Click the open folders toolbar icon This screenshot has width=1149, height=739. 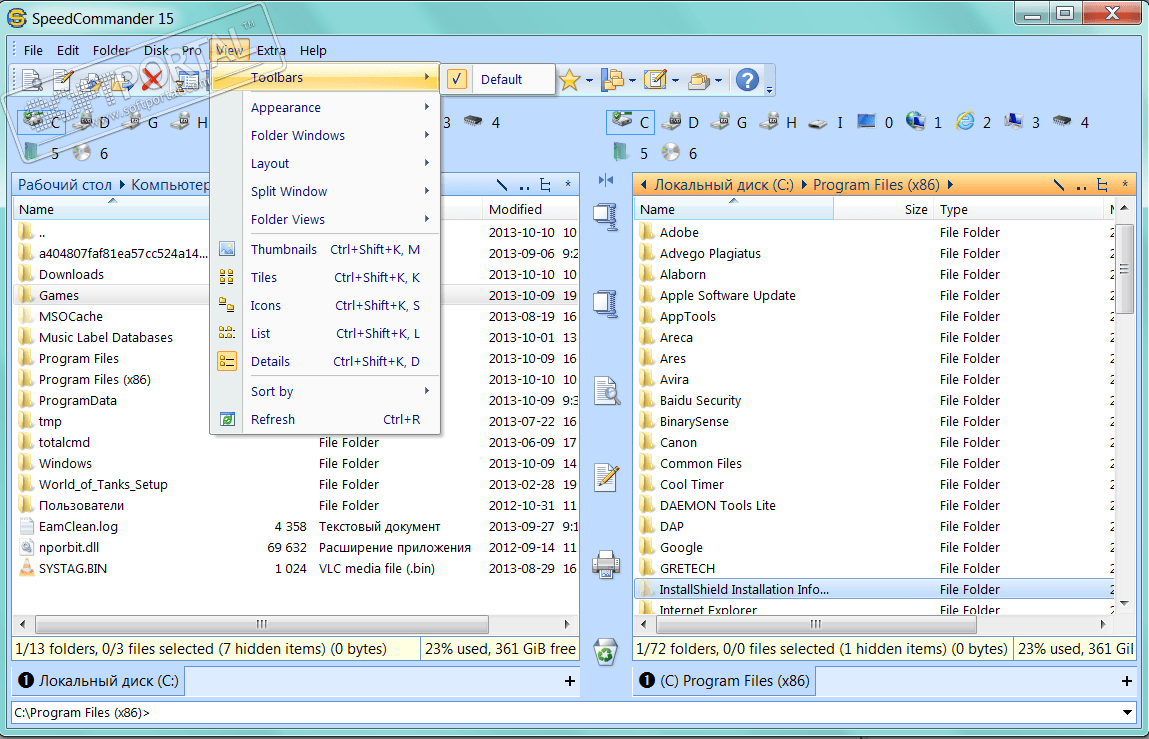click(x=698, y=80)
